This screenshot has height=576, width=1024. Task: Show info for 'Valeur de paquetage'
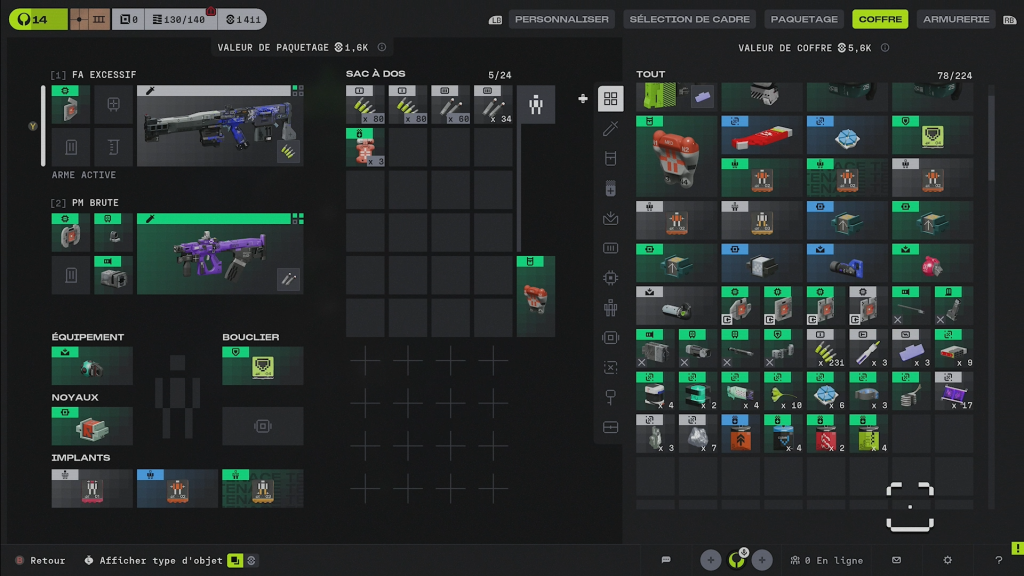click(x=382, y=48)
